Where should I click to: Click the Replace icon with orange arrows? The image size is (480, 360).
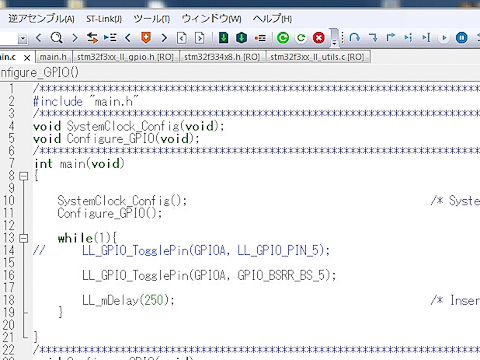point(92,38)
